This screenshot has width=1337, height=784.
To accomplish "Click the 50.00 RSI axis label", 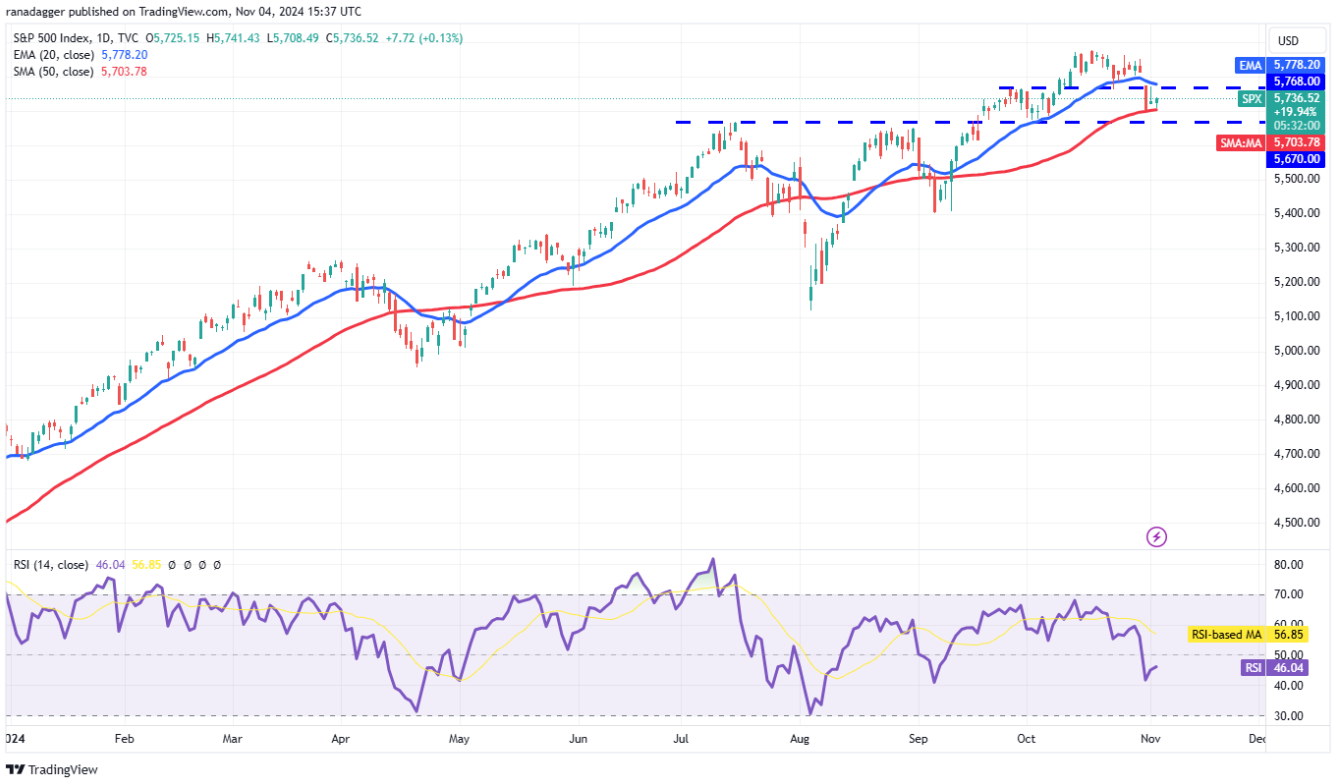I will coord(1288,655).
